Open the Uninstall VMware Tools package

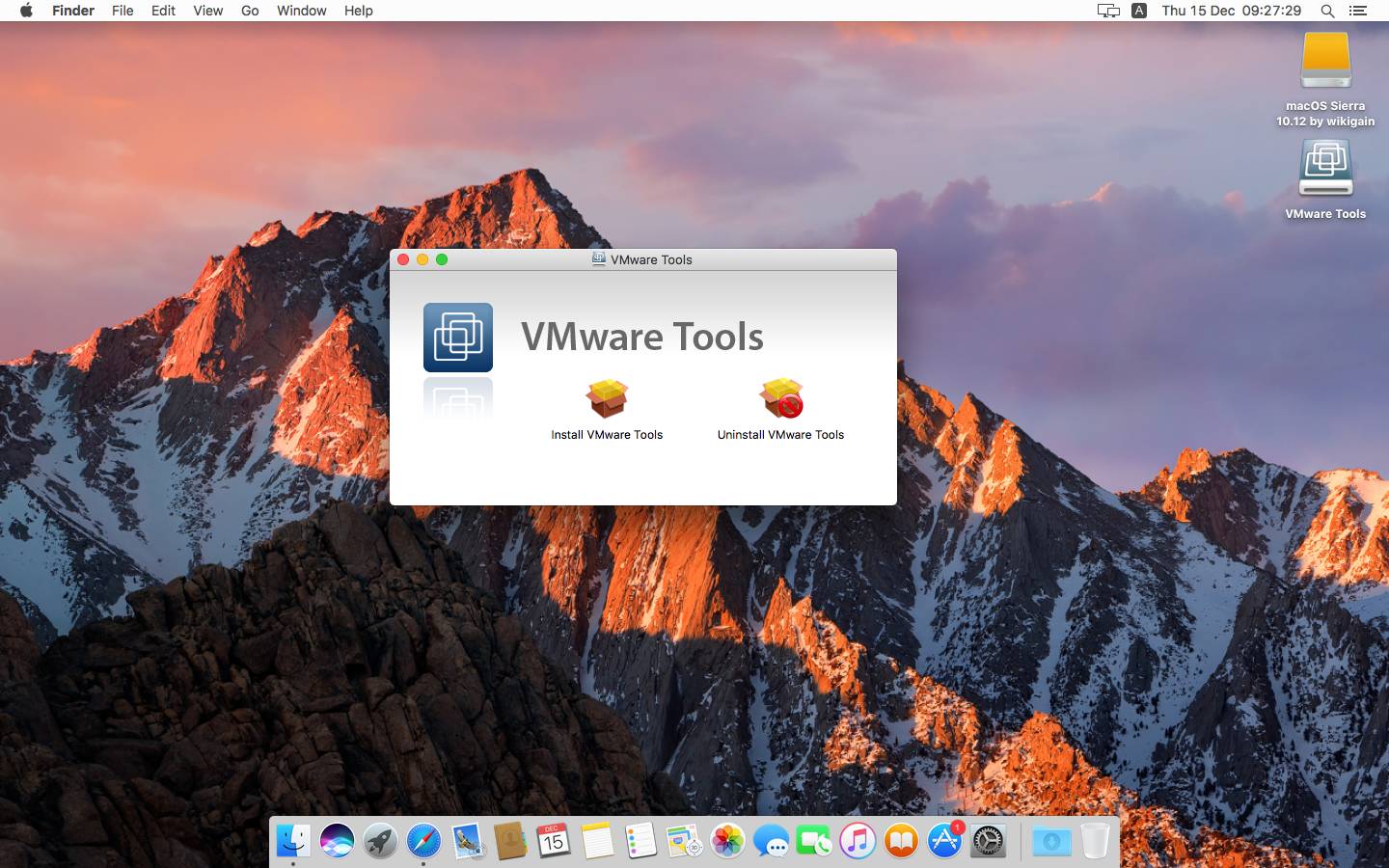pyautogui.click(x=781, y=398)
